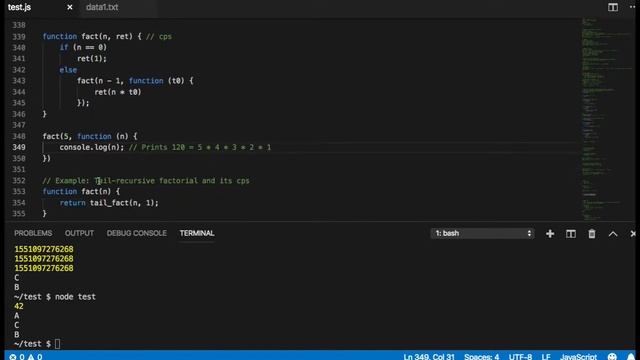Click the '42' terminal output

[19, 306]
